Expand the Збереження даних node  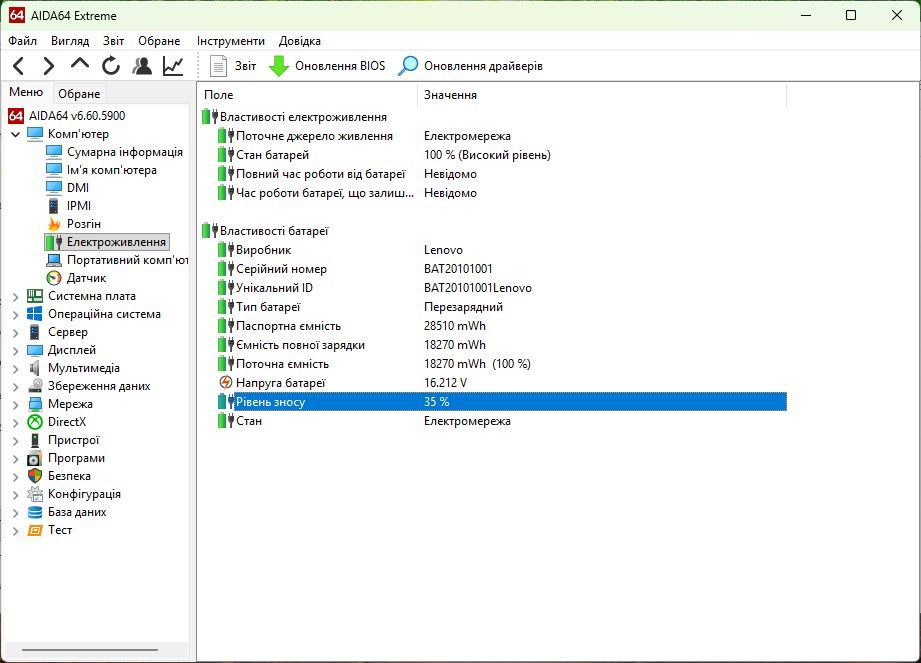[16, 386]
